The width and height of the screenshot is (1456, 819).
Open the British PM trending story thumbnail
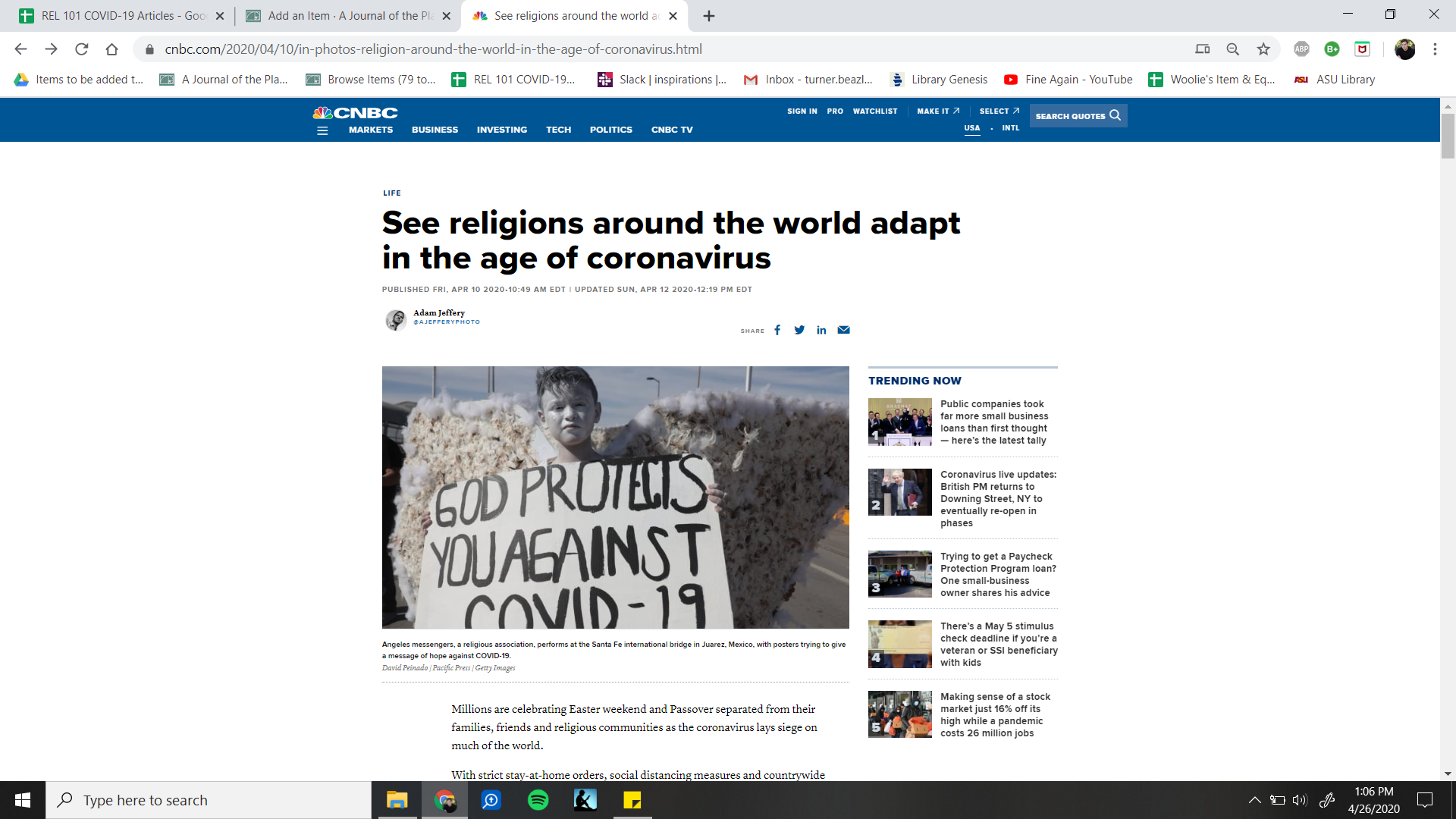pos(899,492)
